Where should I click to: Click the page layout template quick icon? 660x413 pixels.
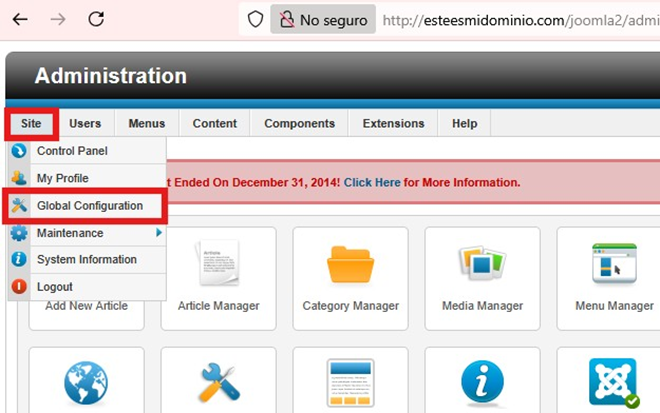(350, 383)
